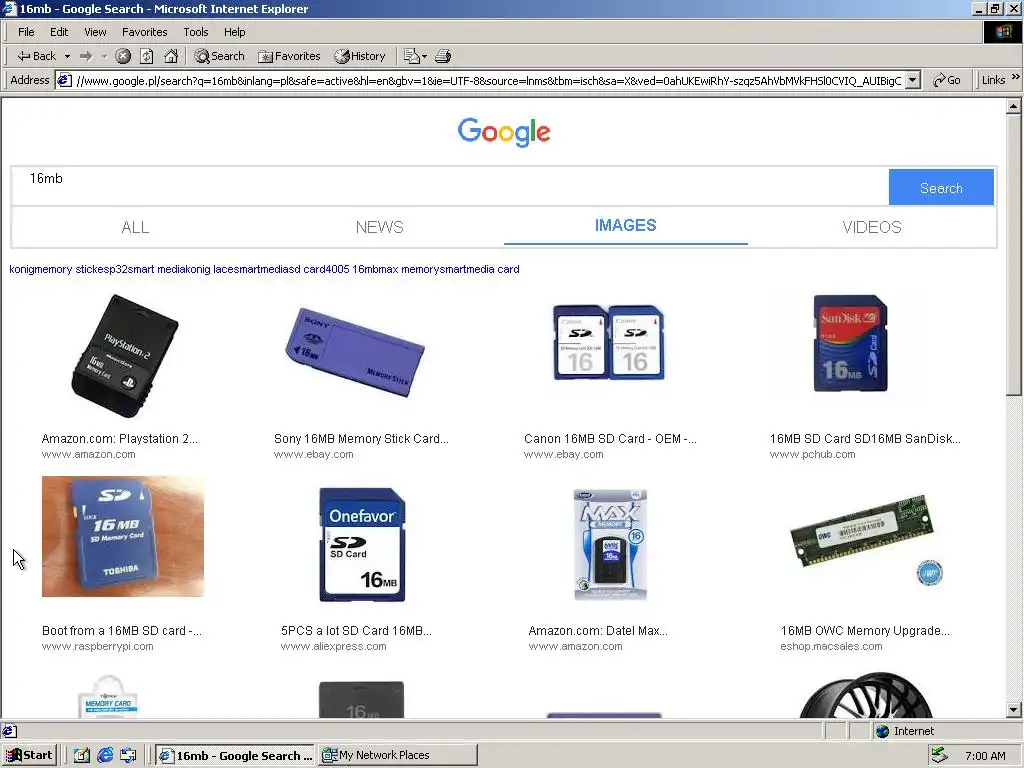
Task: Click the related searches link line
Action: pyautogui.click(x=264, y=269)
